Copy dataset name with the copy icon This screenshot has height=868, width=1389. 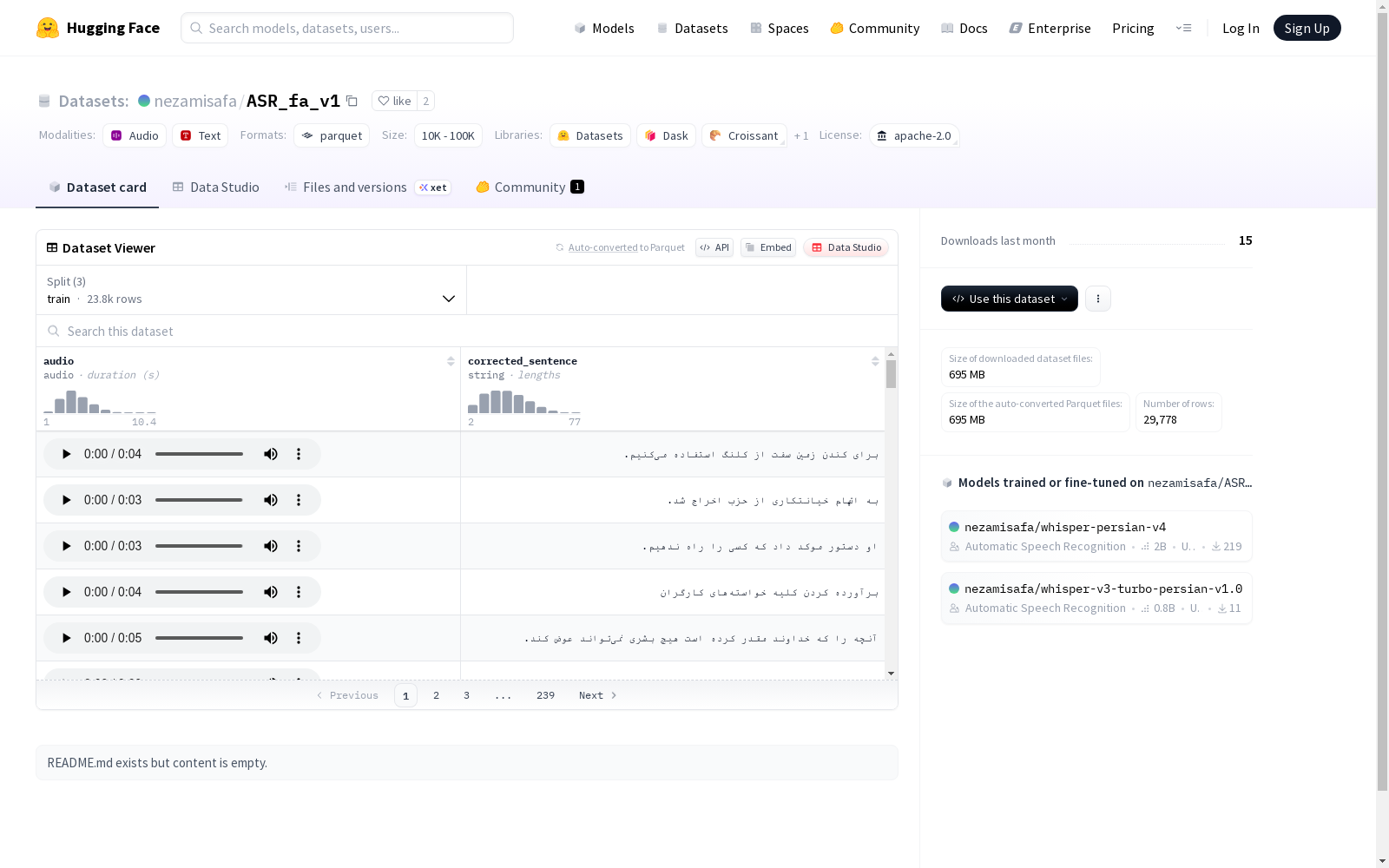click(352, 101)
